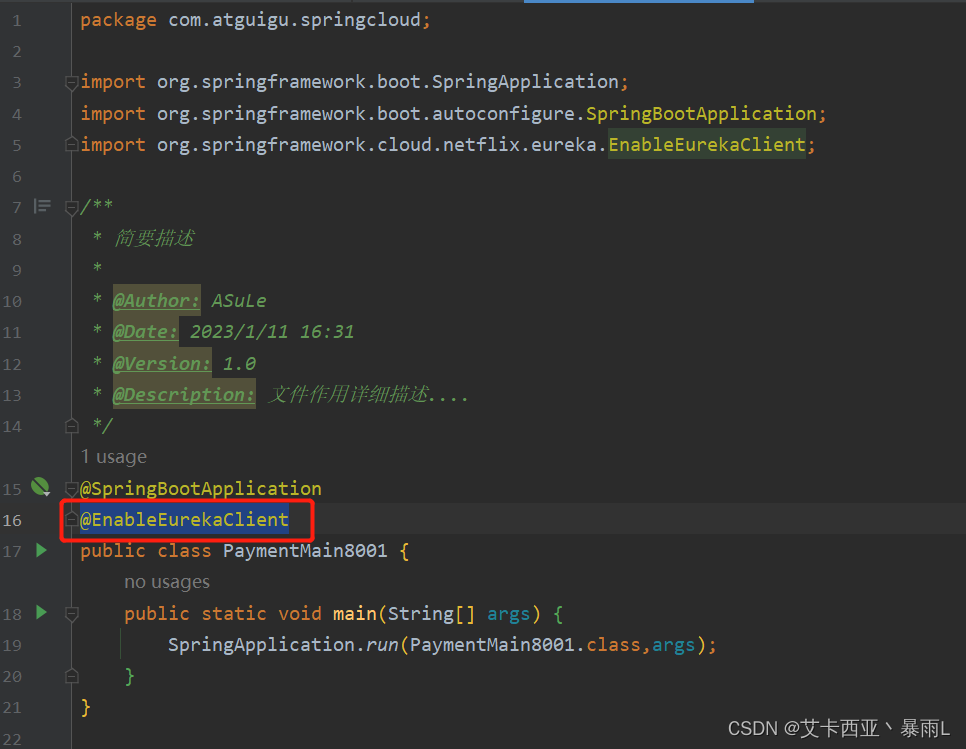Click the author name ASuLe
The width and height of the screenshot is (966, 749).
(239, 301)
